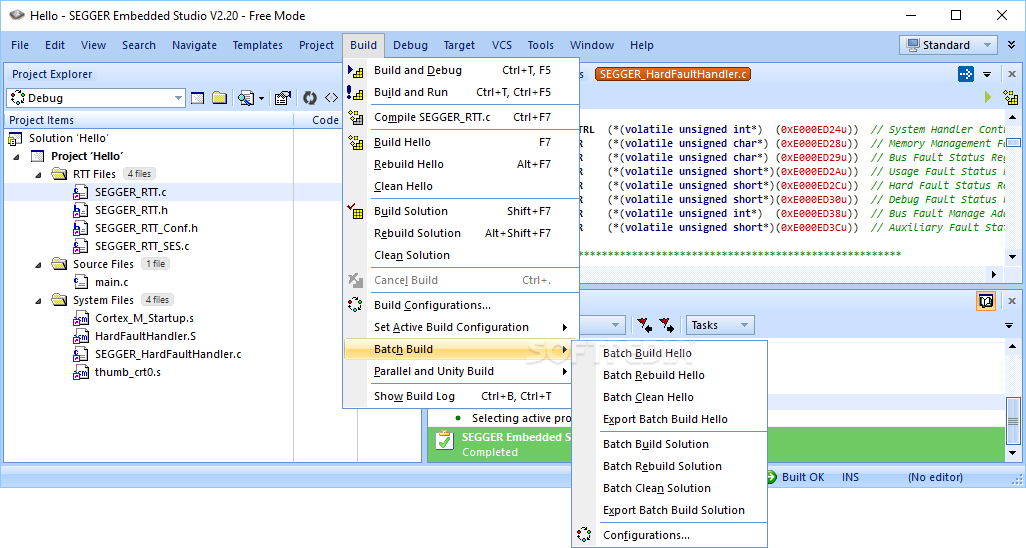Click the editor horizontal scroll right arrow
This screenshot has height=548, width=1026.
[x=994, y=274]
